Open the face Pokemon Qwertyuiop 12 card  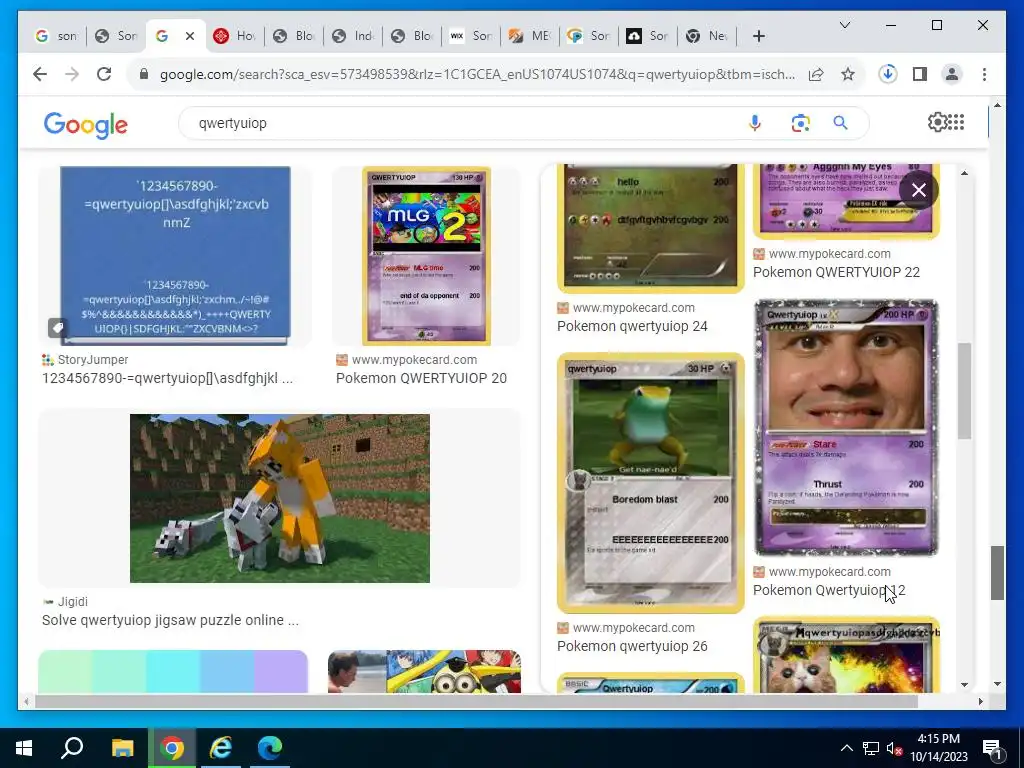846,428
